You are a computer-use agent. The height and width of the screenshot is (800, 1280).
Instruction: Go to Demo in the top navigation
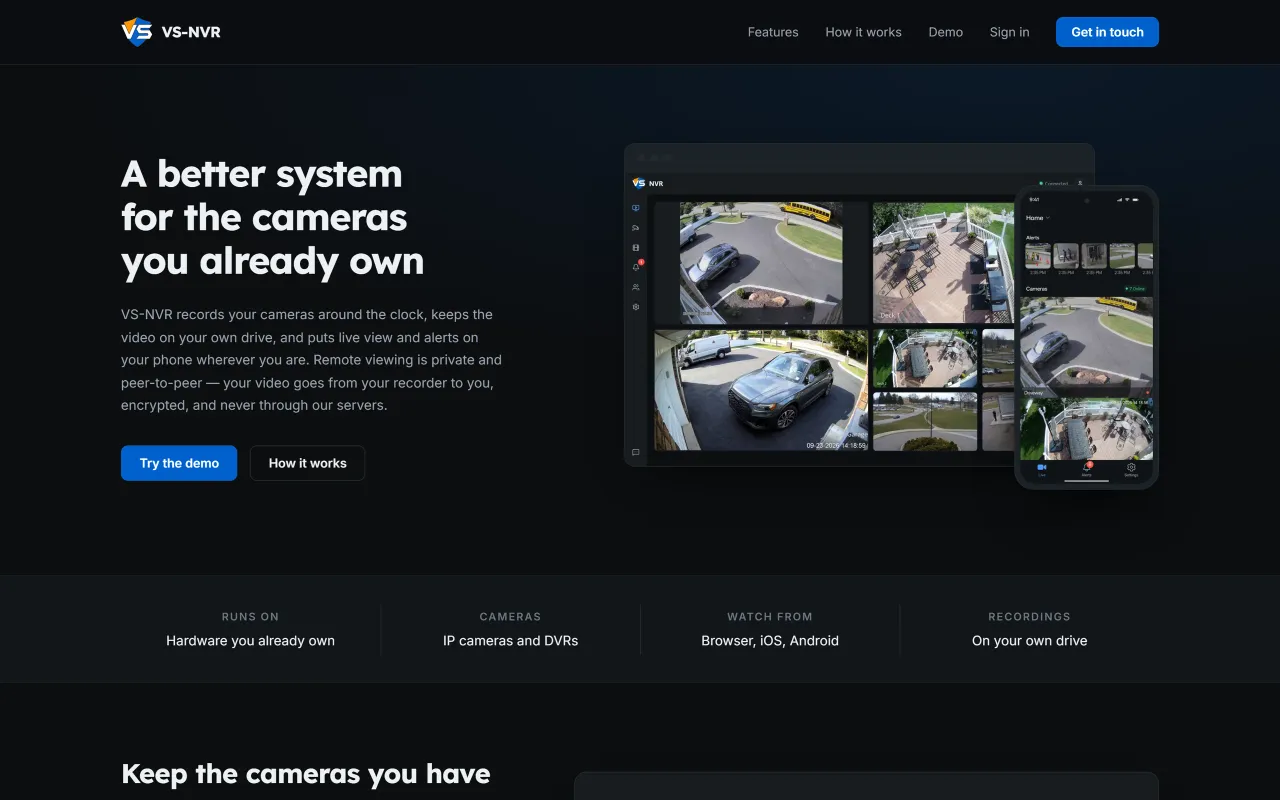945,32
